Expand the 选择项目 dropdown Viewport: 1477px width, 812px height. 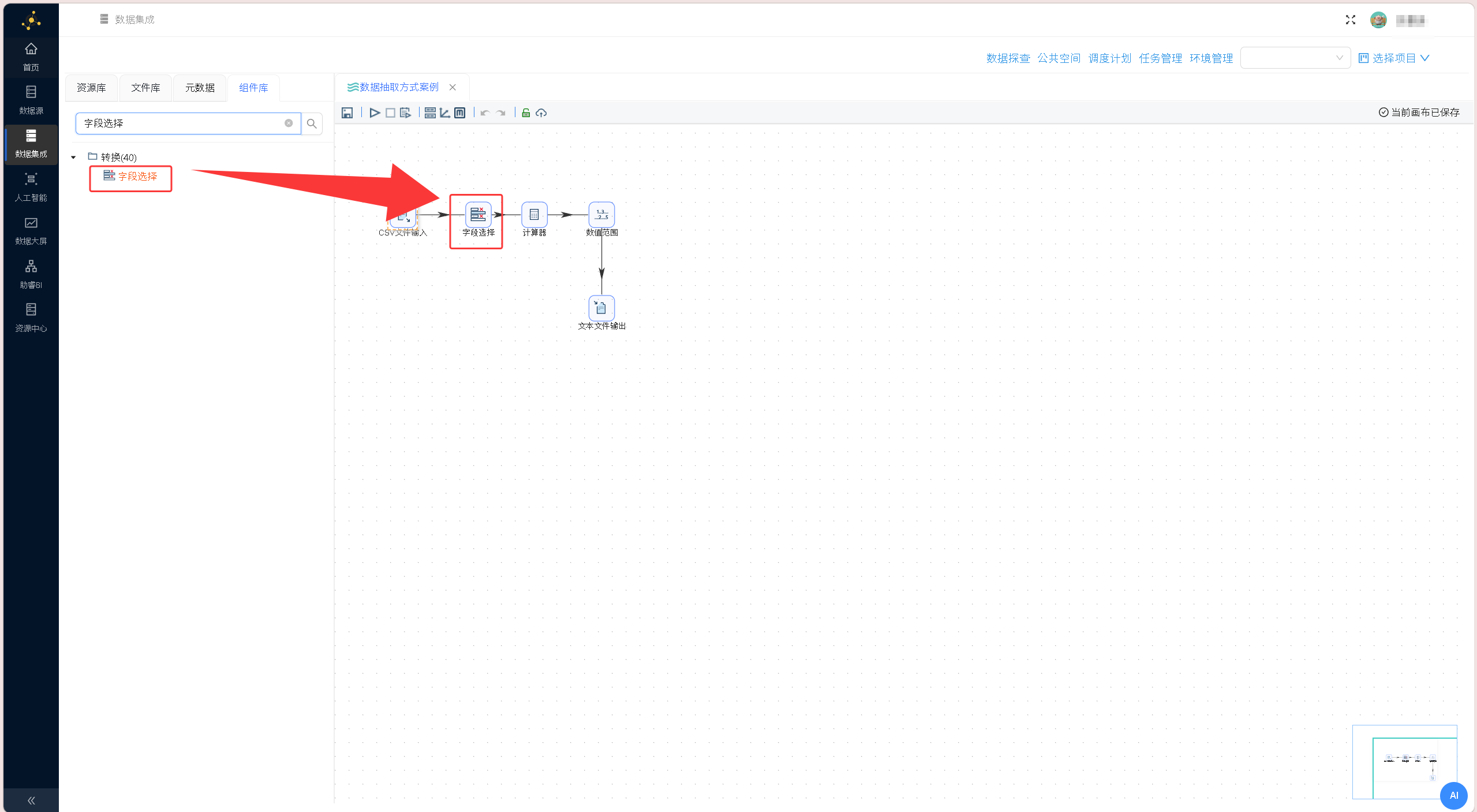tap(1393, 58)
